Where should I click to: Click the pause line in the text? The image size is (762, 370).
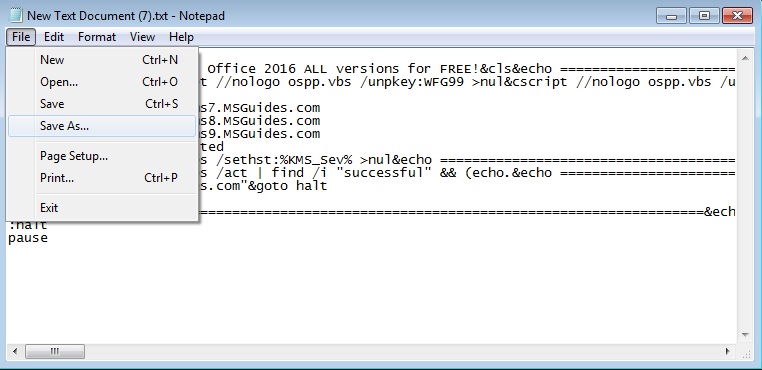coord(28,238)
